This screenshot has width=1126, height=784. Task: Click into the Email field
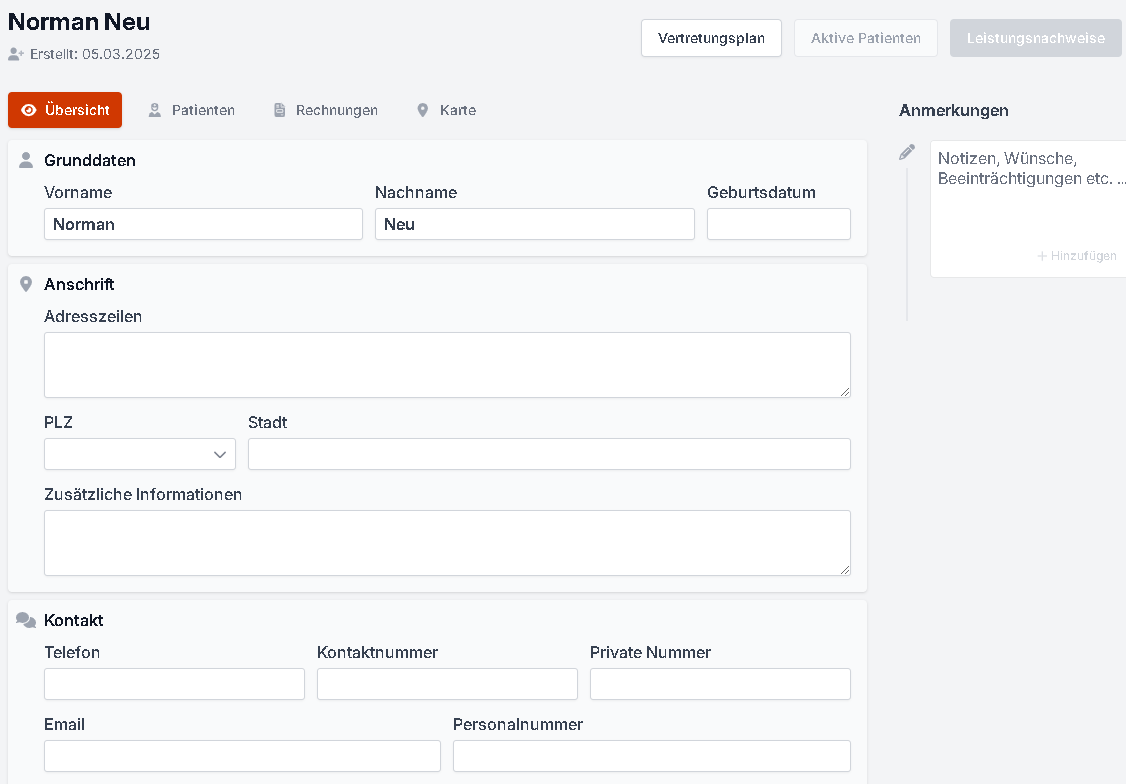coord(242,756)
